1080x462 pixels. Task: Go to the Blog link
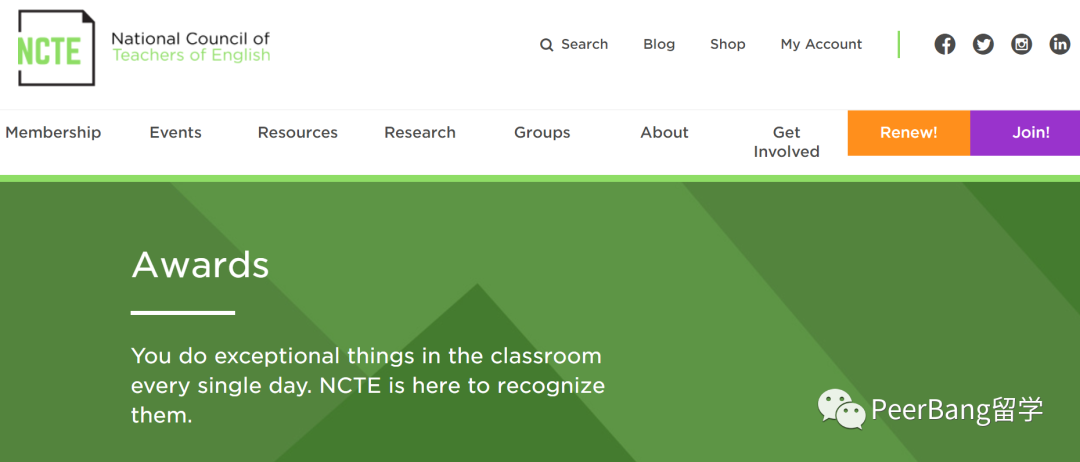pyautogui.click(x=659, y=44)
